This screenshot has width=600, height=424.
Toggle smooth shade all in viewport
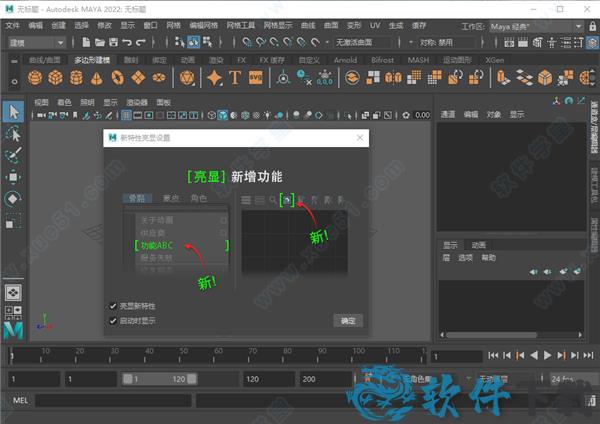(223, 115)
